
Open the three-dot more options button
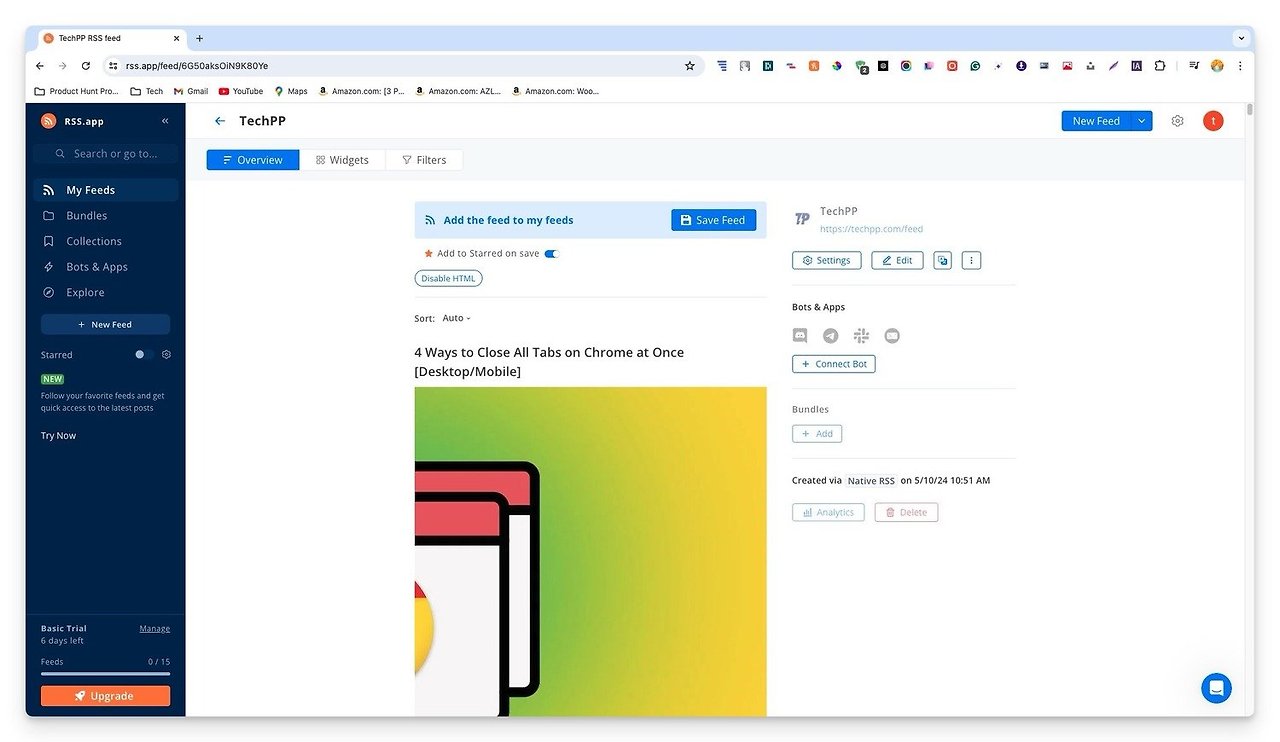pos(971,260)
